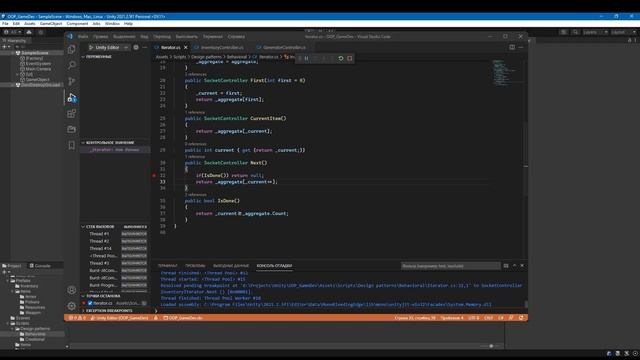The image size is (640, 360).
Task: Maximize the bottom panel with the chevron
Action: (x=514, y=266)
